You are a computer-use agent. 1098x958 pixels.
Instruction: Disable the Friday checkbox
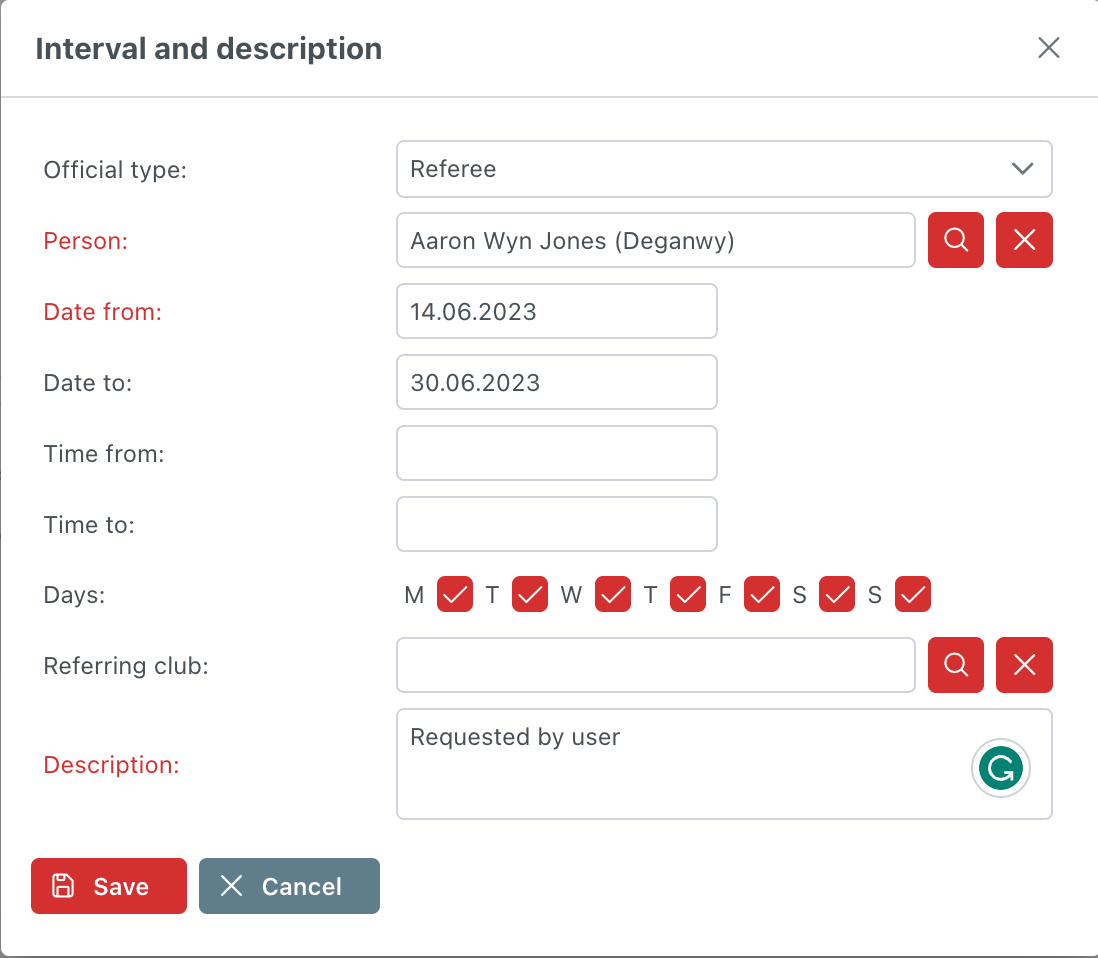click(x=762, y=595)
